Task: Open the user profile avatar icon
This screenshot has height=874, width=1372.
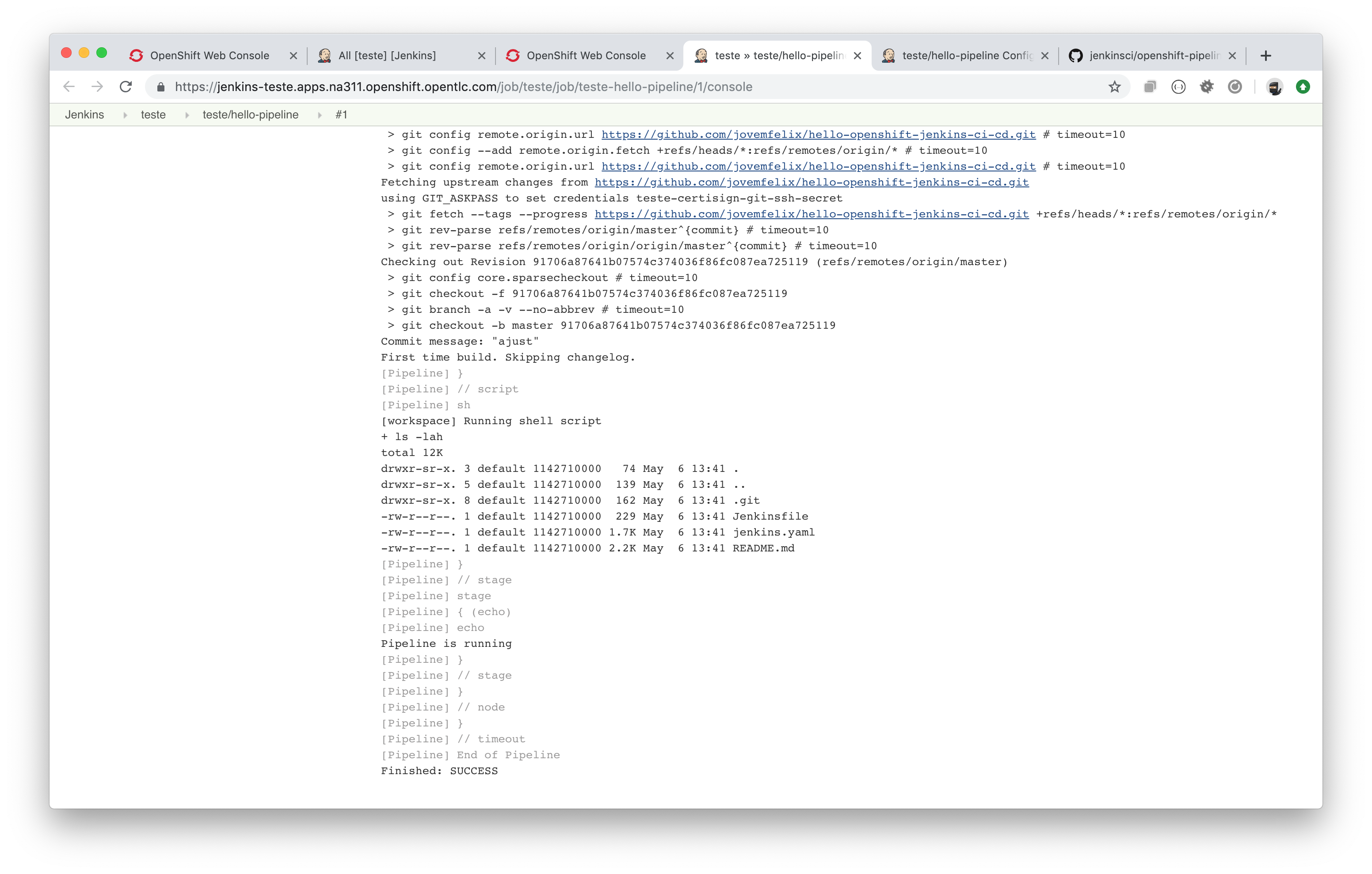Action: point(1275,87)
